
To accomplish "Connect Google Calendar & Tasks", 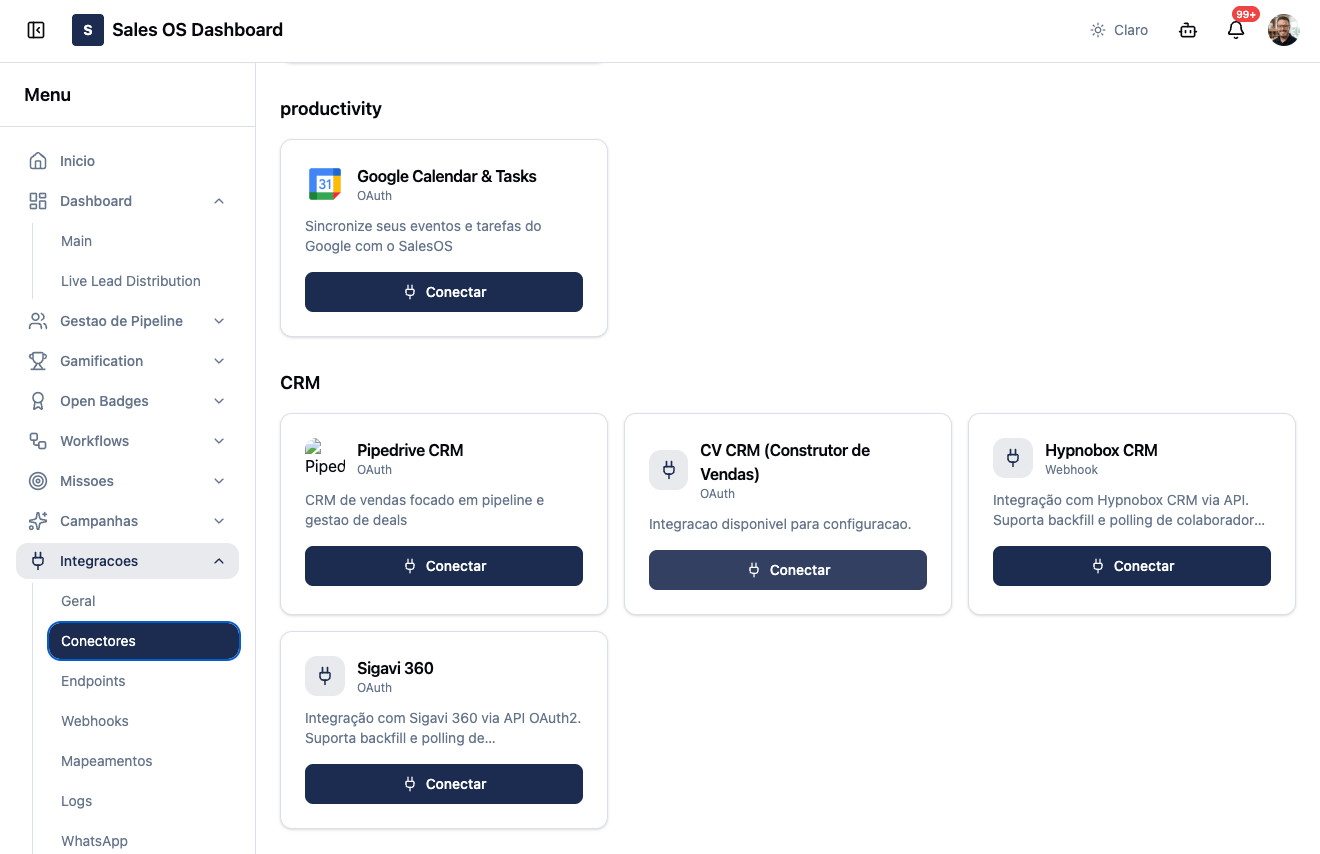I will click(444, 292).
